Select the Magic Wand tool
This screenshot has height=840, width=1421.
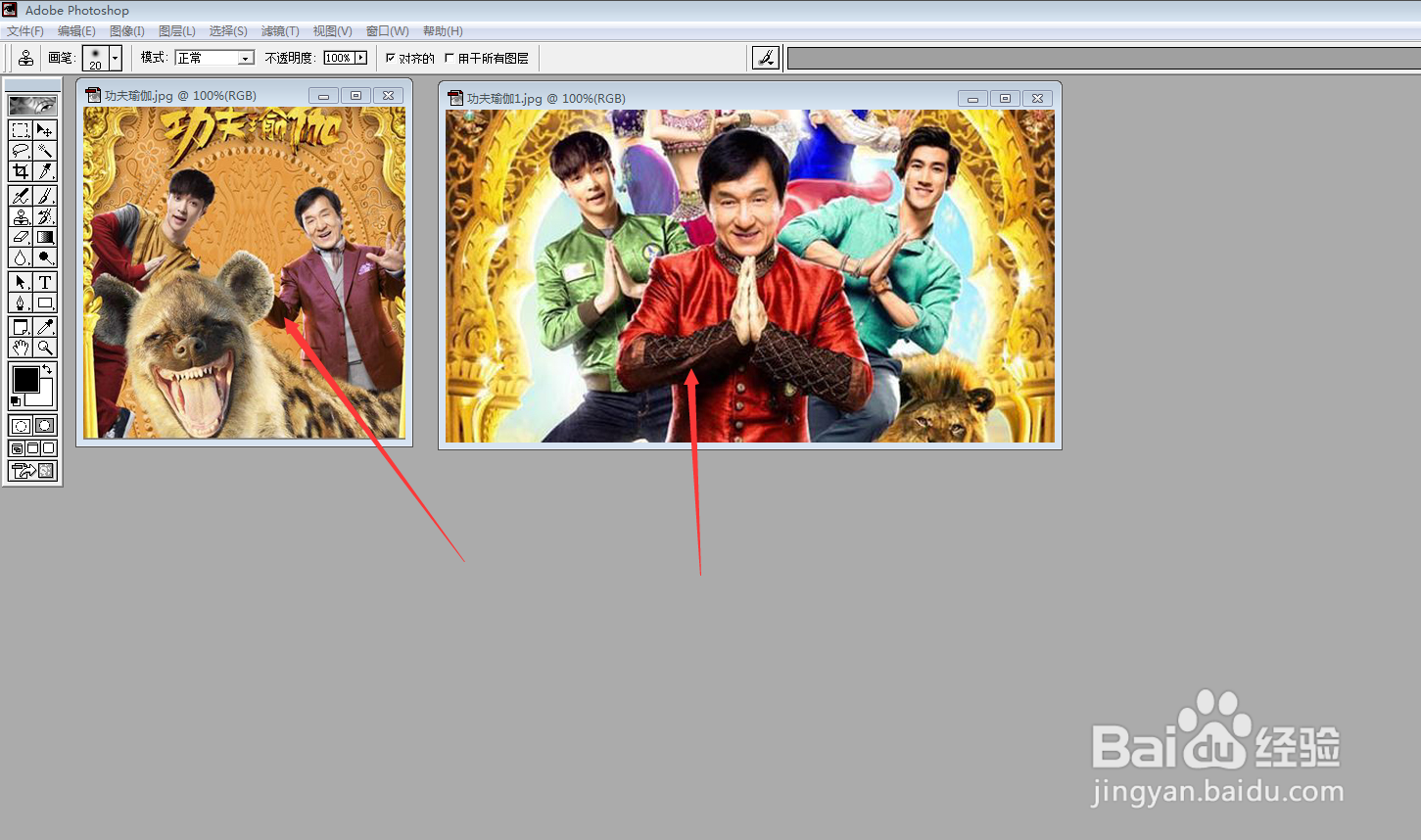[x=45, y=151]
